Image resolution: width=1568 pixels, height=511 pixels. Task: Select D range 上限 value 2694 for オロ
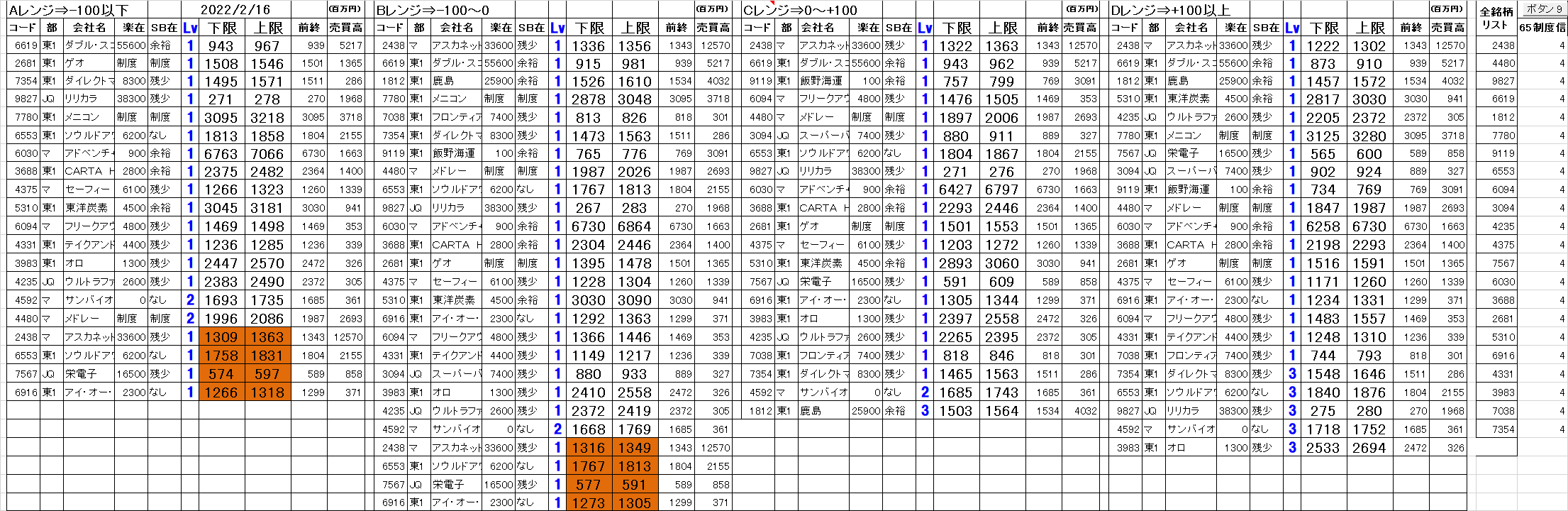click(1369, 448)
